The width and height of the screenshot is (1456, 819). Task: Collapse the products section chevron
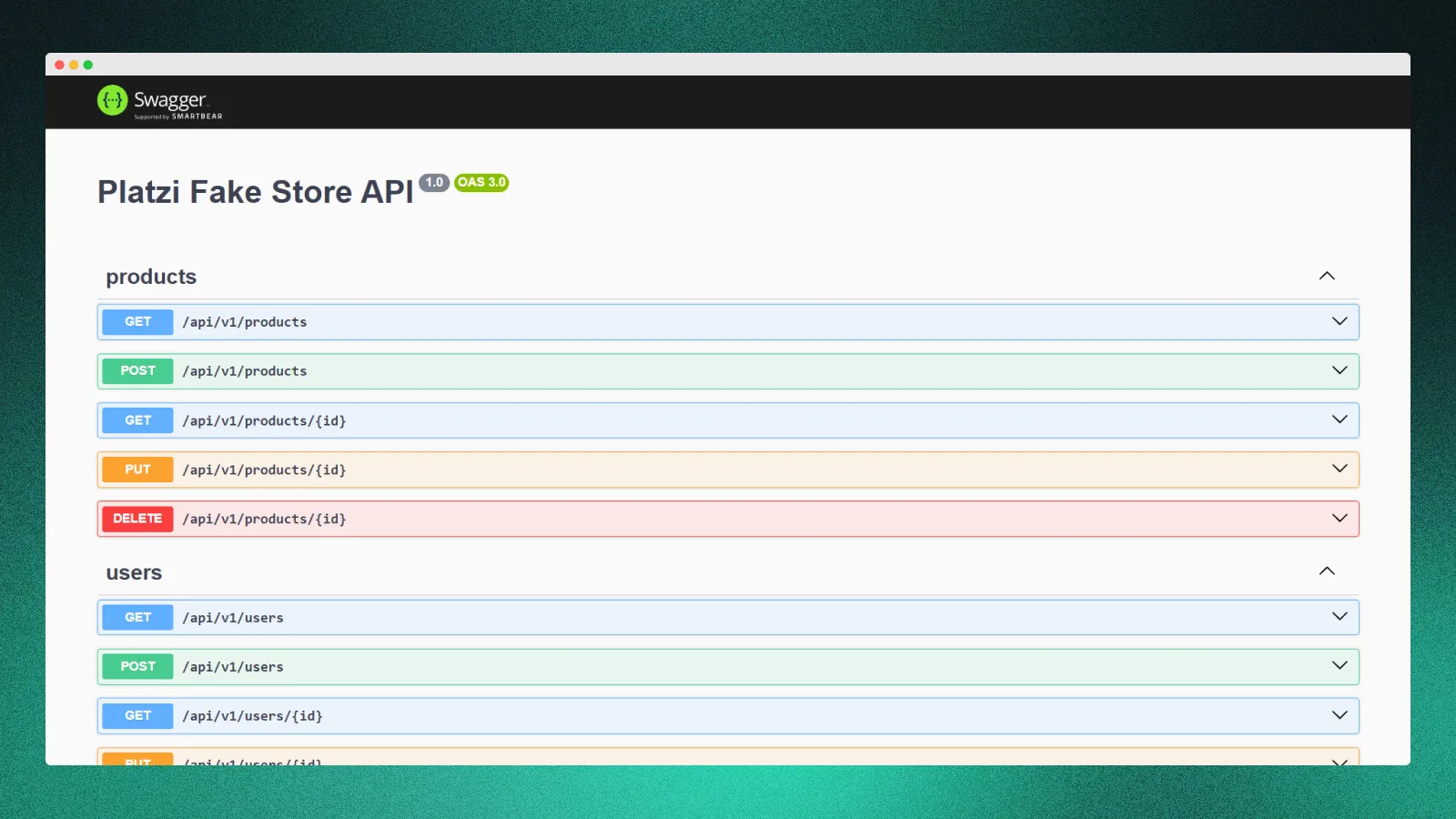(1327, 276)
